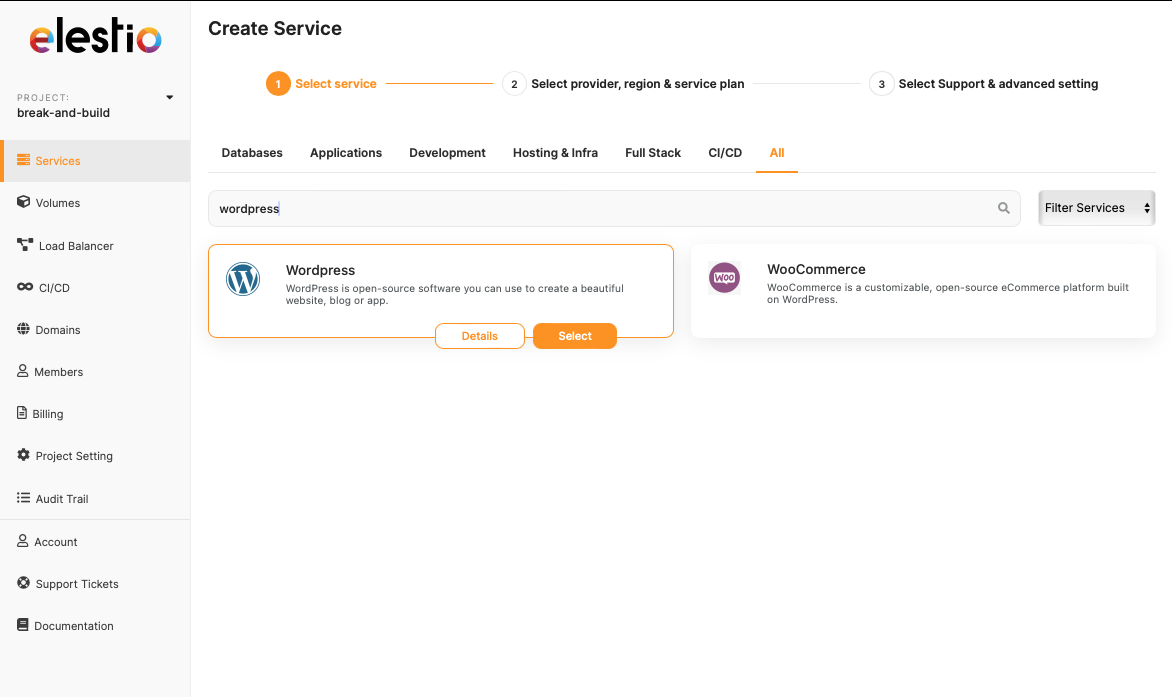Image resolution: width=1172 pixels, height=697 pixels.
Task: Open the Audit Trail sidebar item
Action: [62, 499]
